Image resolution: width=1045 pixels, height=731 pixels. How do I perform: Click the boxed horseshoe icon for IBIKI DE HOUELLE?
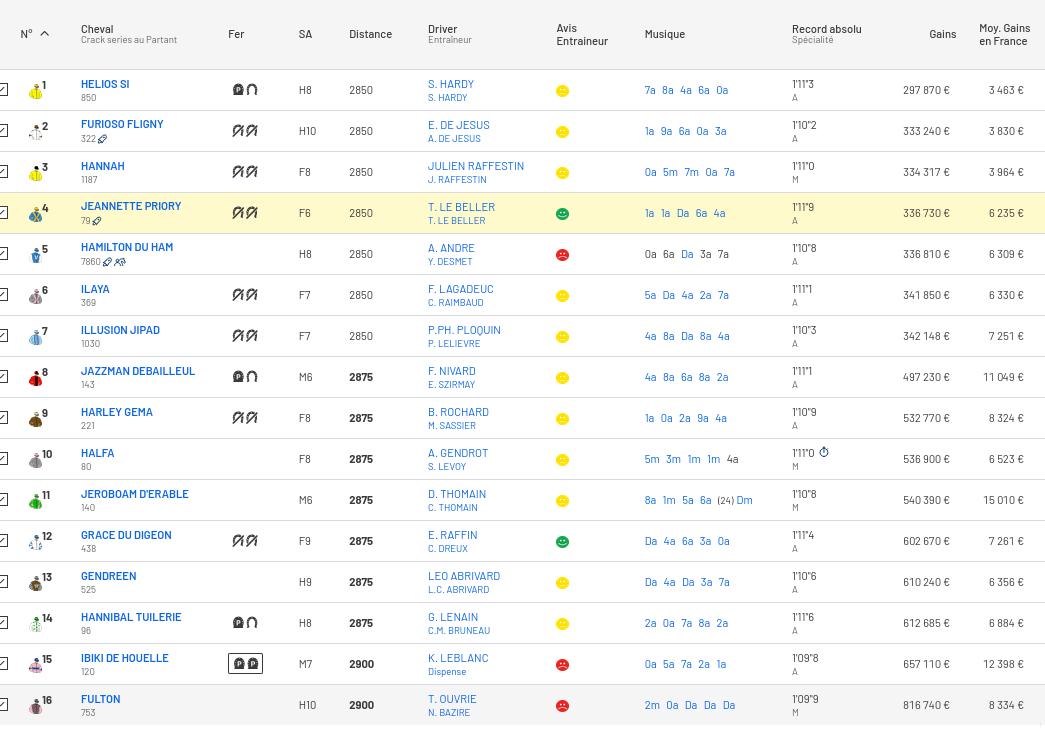pyautogui.click(x=245, y=664)
